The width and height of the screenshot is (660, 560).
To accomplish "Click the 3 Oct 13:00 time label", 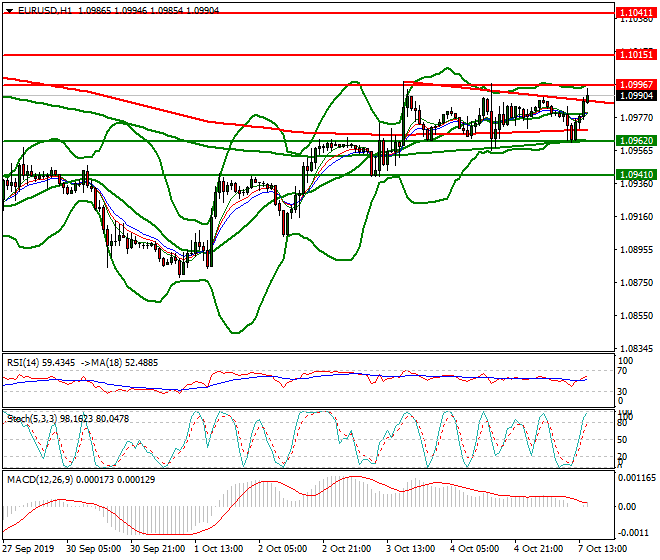I will point(410,549).
